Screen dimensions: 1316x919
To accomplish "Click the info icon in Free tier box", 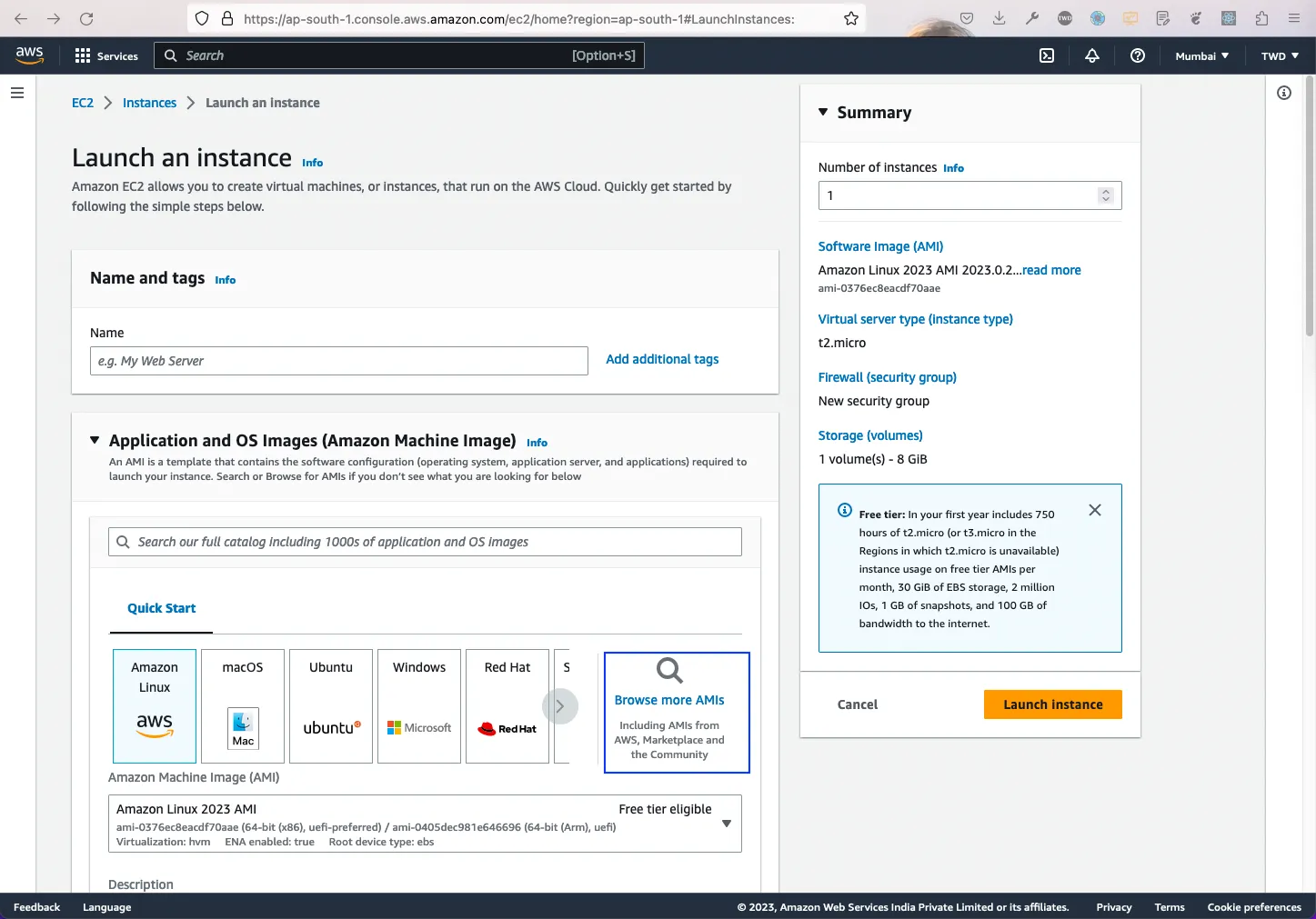I will 845,510.
